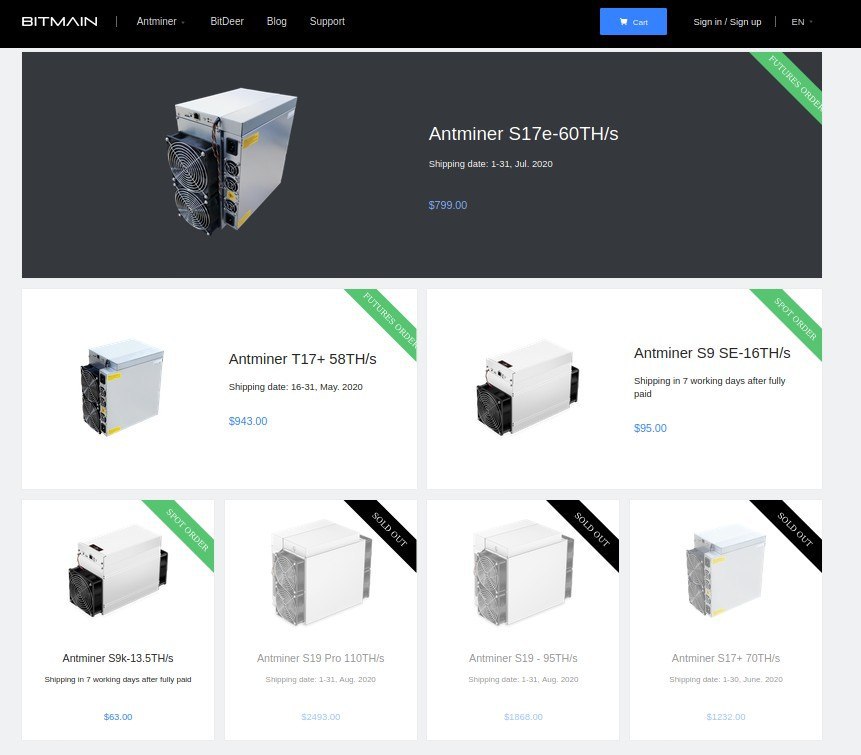Click Sold Out ribbon on S17+ card
Screen dimensions: 861x755
(x=795, y=529)
